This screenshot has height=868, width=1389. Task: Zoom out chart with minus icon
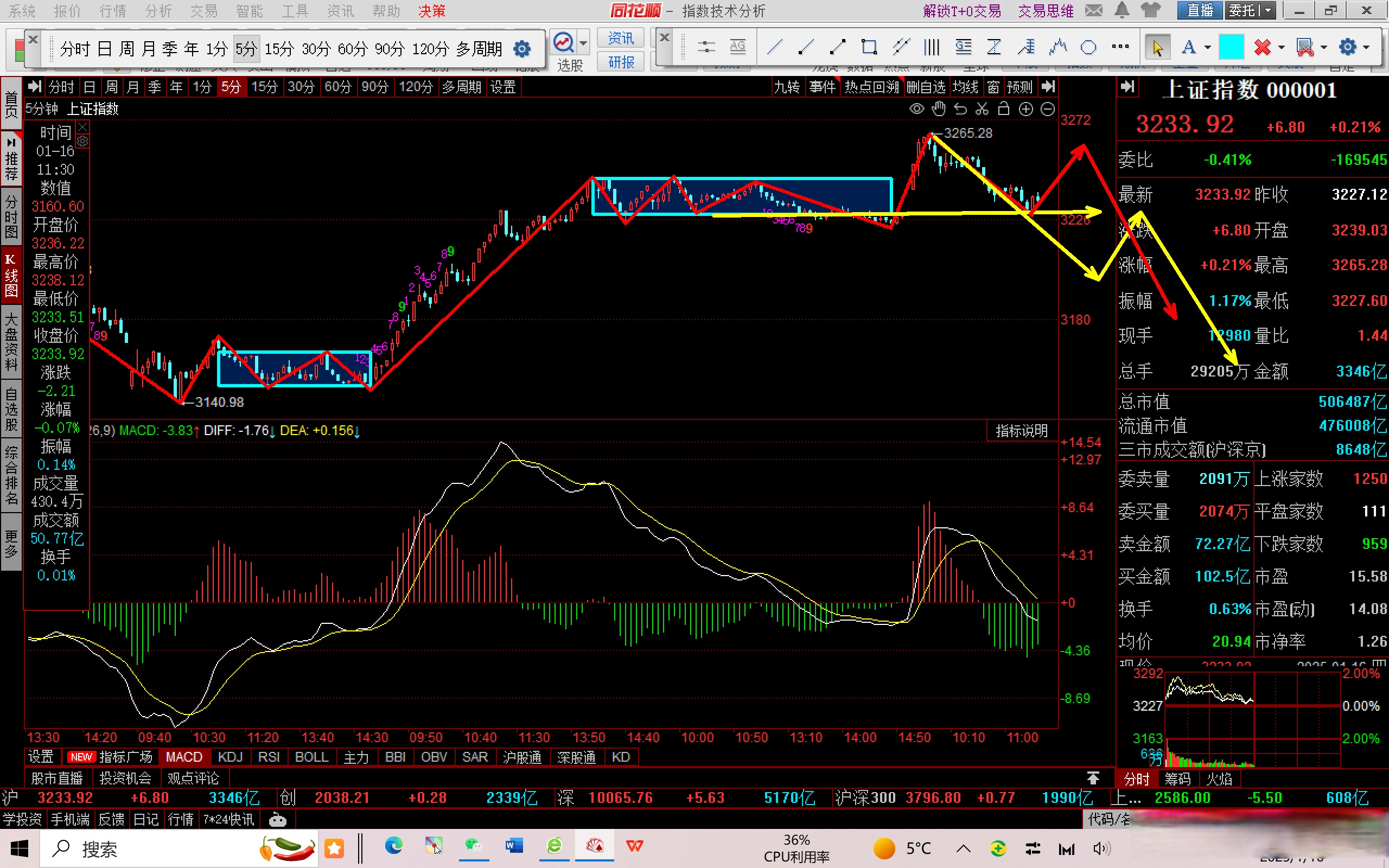(1048, 109)
